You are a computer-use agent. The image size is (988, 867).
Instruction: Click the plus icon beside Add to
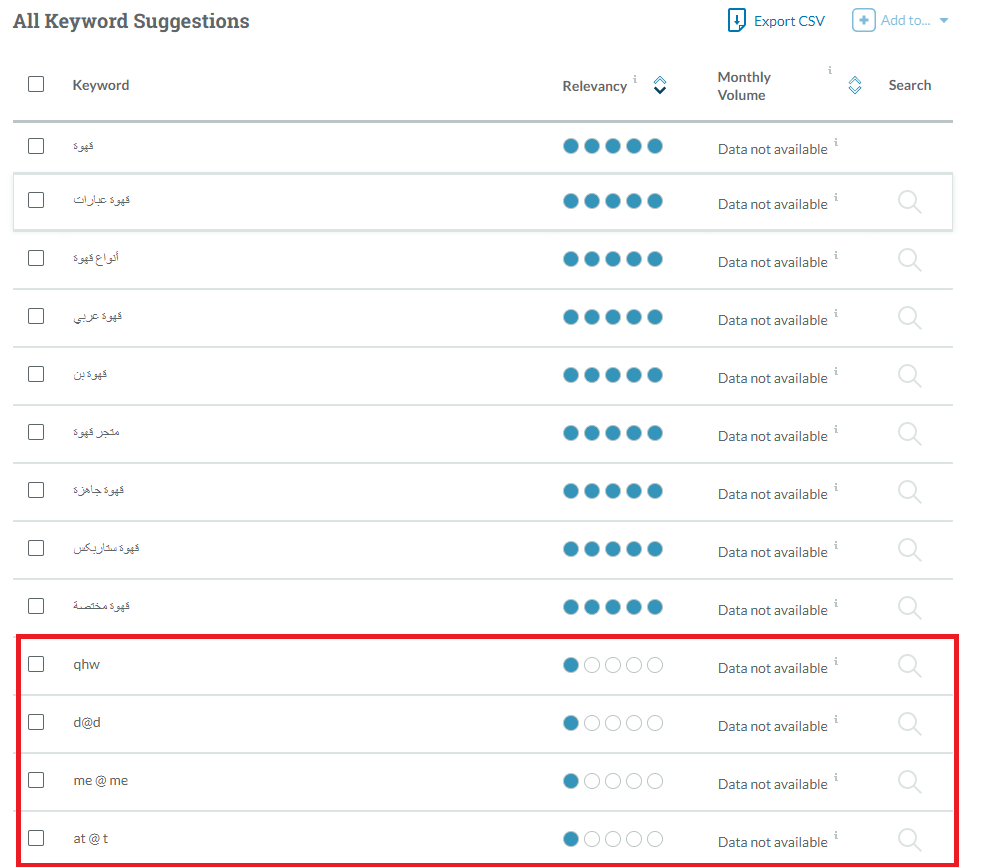point(863,20)
